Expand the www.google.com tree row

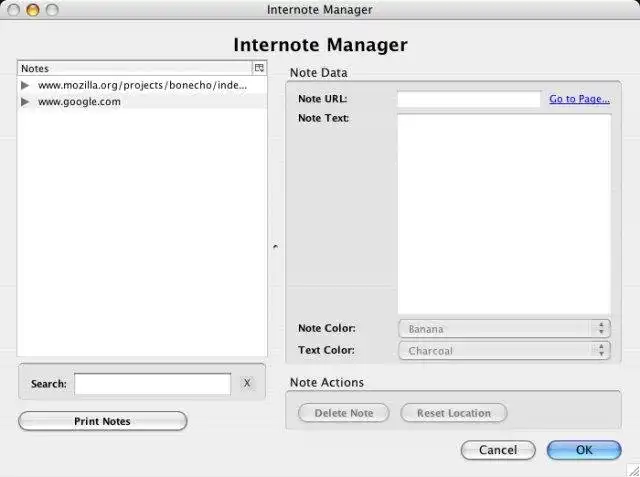(x=25, y=102)
